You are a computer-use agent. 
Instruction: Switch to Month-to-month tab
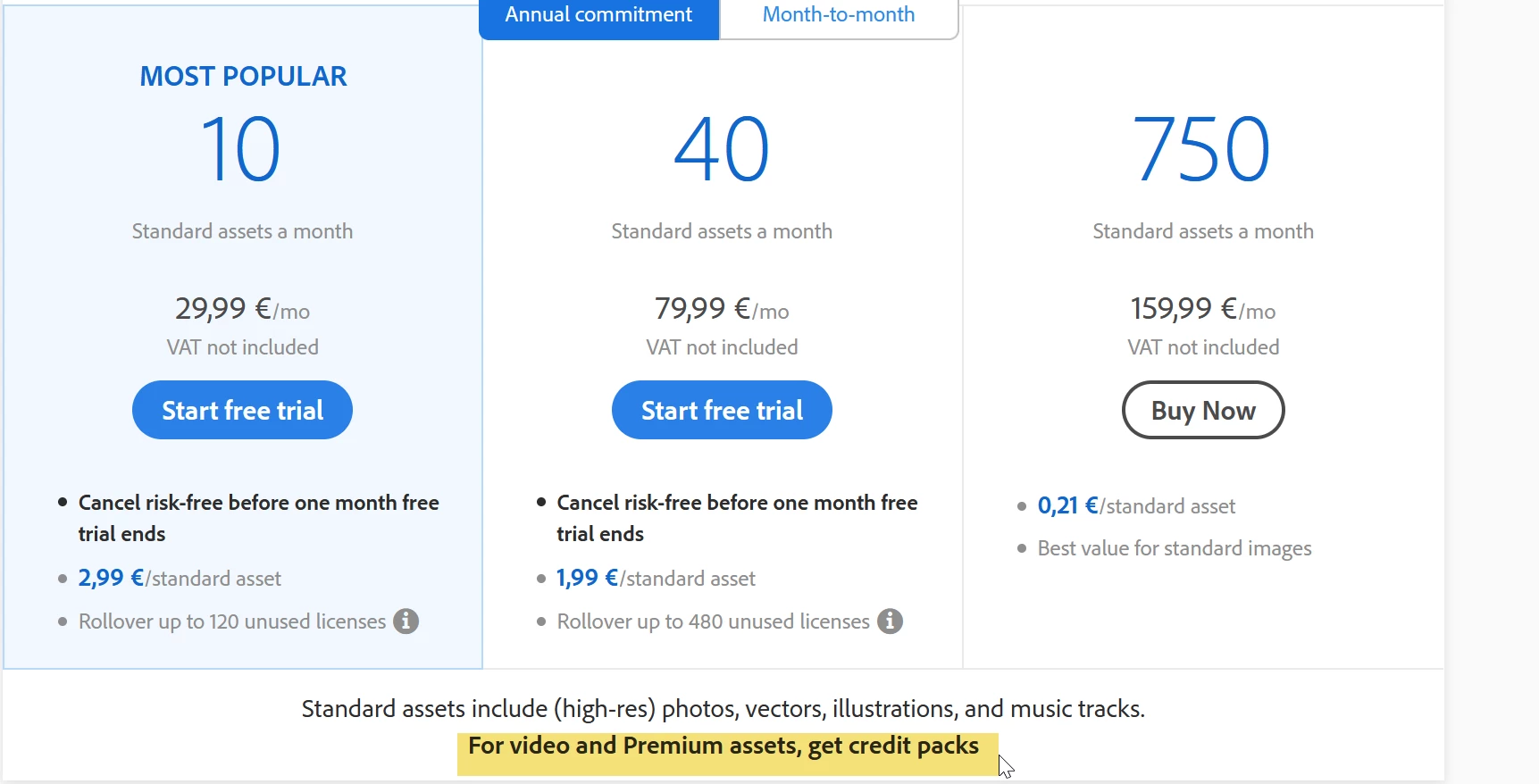point(838,15)
